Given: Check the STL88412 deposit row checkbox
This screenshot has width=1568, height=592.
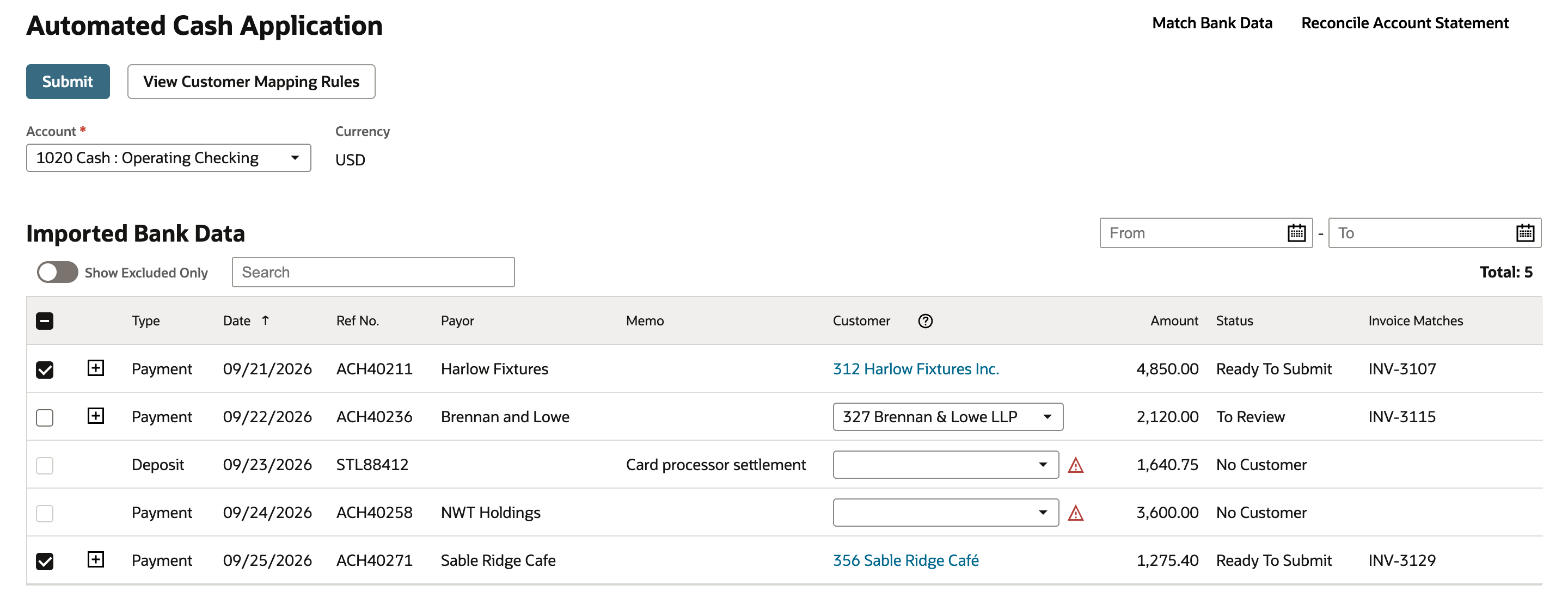Looking at the screenshot, I should [x=45, y=465].
